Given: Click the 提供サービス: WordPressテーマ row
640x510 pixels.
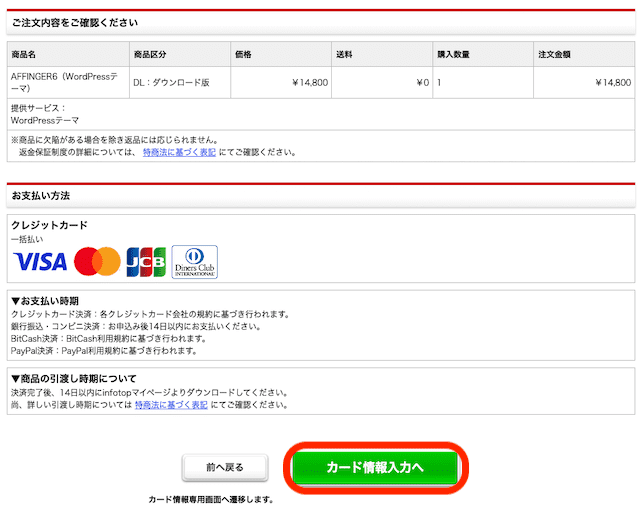Looking at the screenshot, I should pyautogui.click(x=321, y=114).
